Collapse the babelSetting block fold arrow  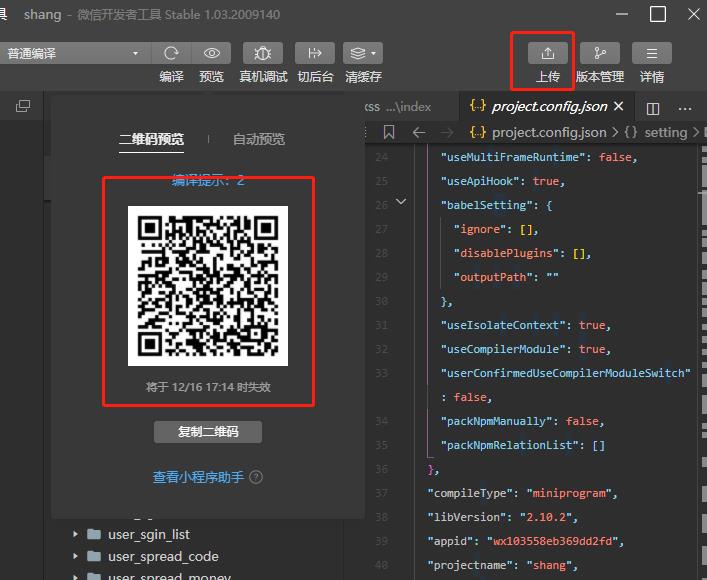(401, 201)
